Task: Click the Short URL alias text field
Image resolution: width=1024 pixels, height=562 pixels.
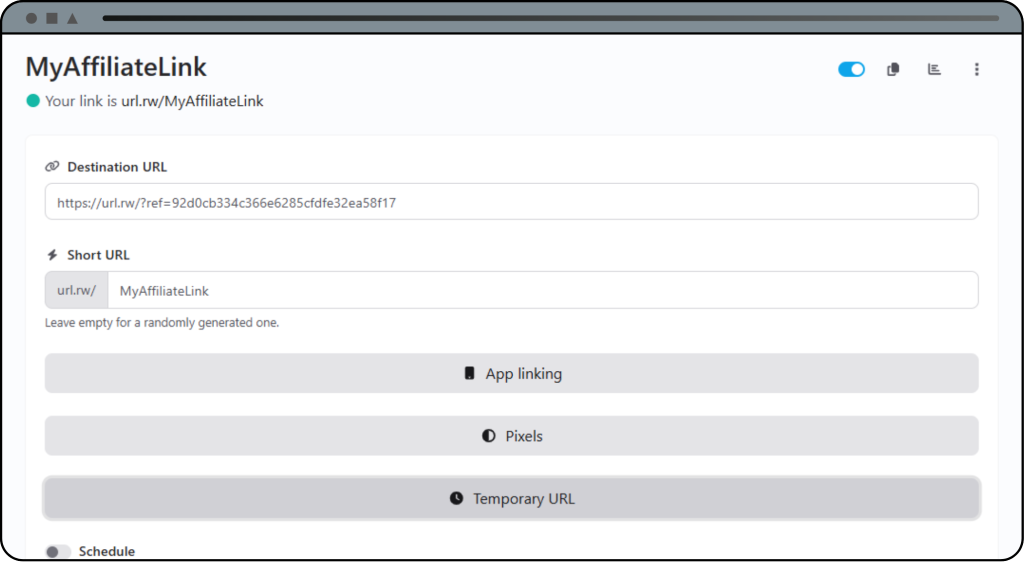Action: (541, 291)
